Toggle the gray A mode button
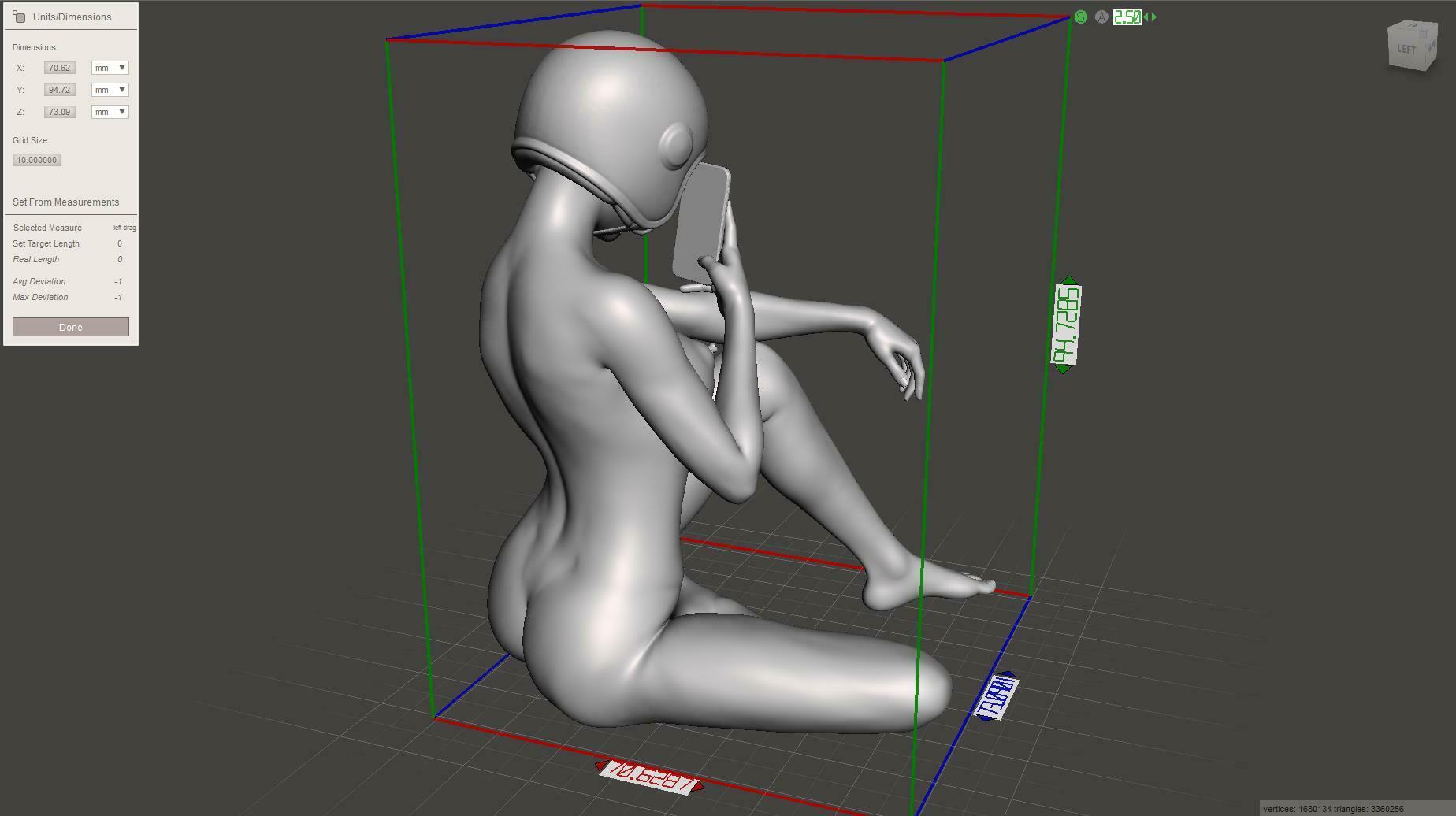 coord(1101,17)
